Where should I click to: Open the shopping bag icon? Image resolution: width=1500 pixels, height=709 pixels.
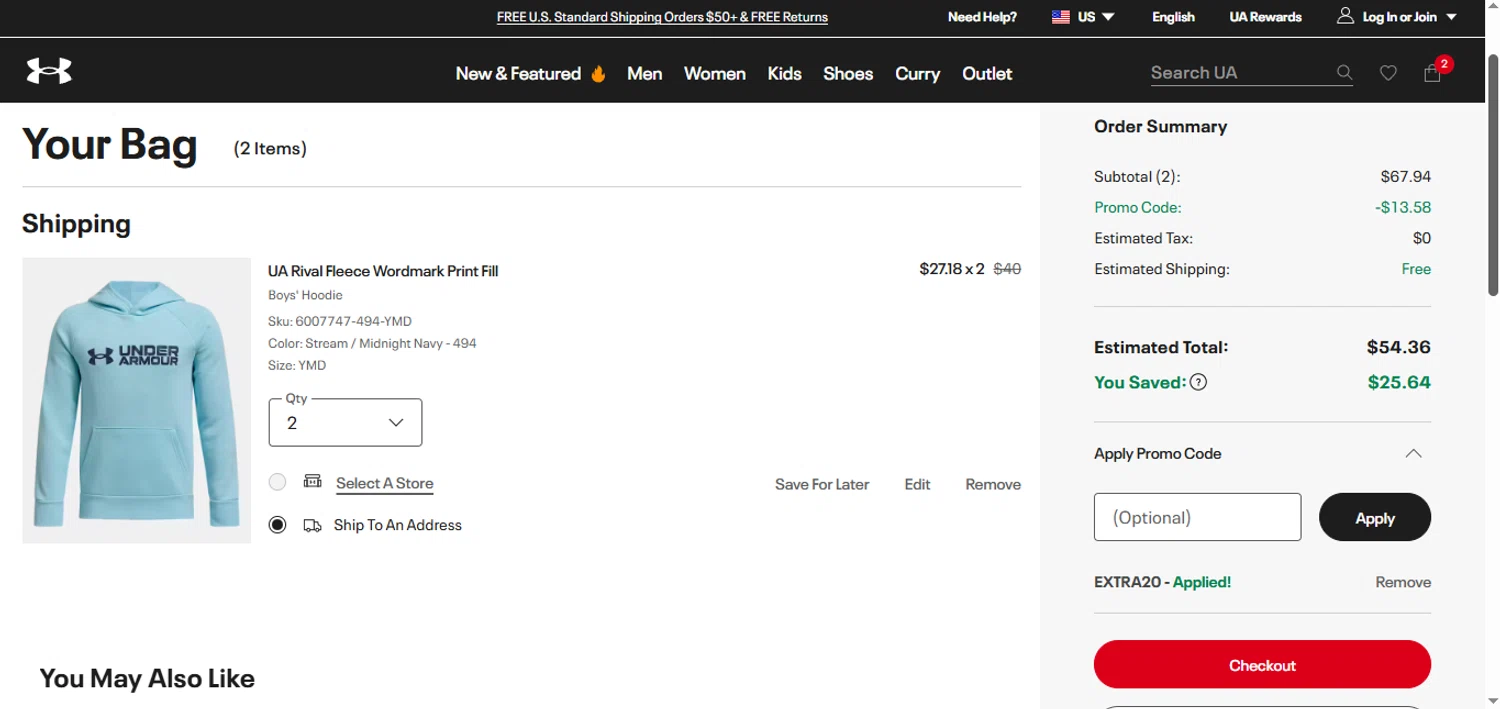(1432, 72)
